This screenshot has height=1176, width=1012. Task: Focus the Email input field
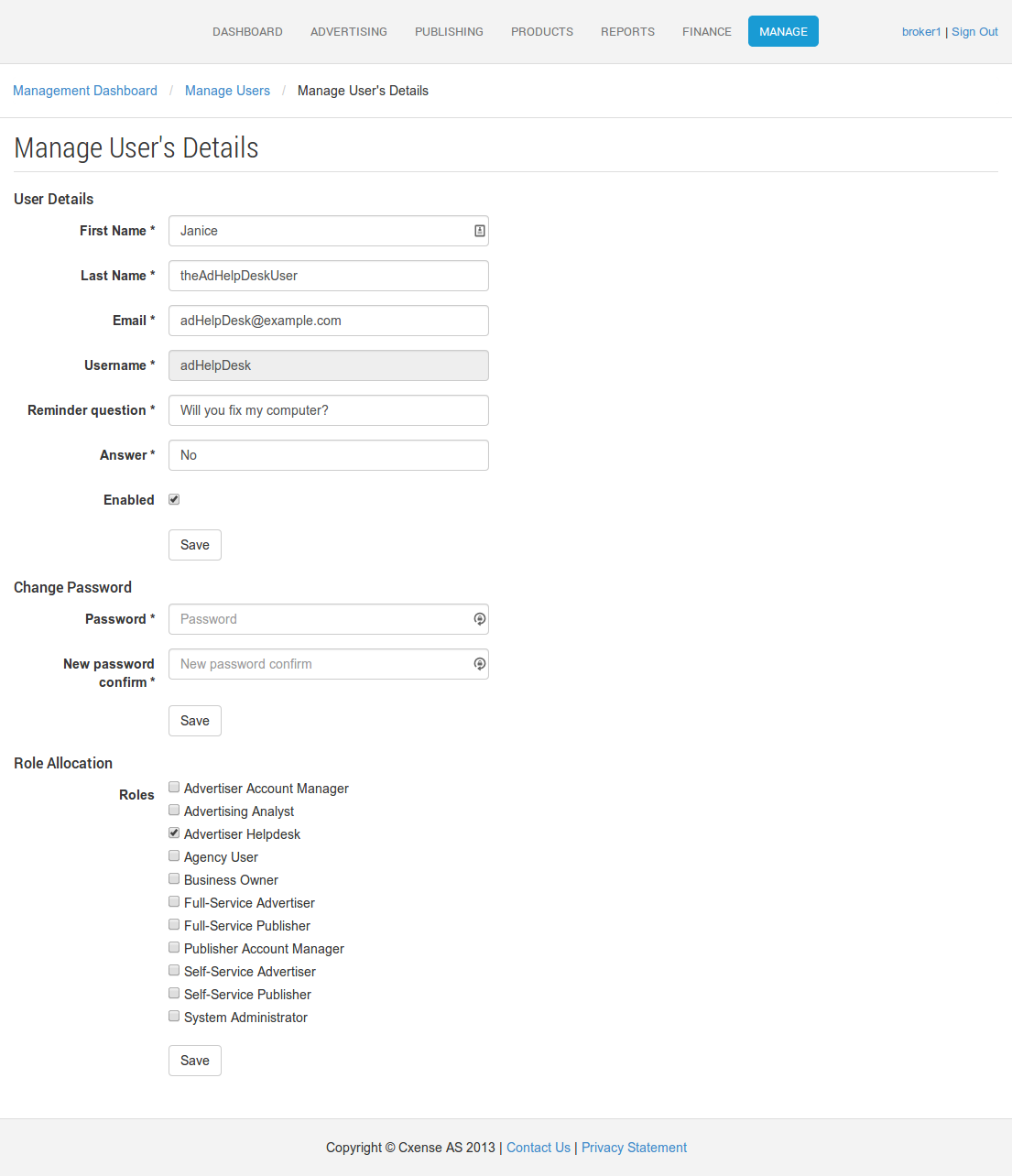pos(329,321)
